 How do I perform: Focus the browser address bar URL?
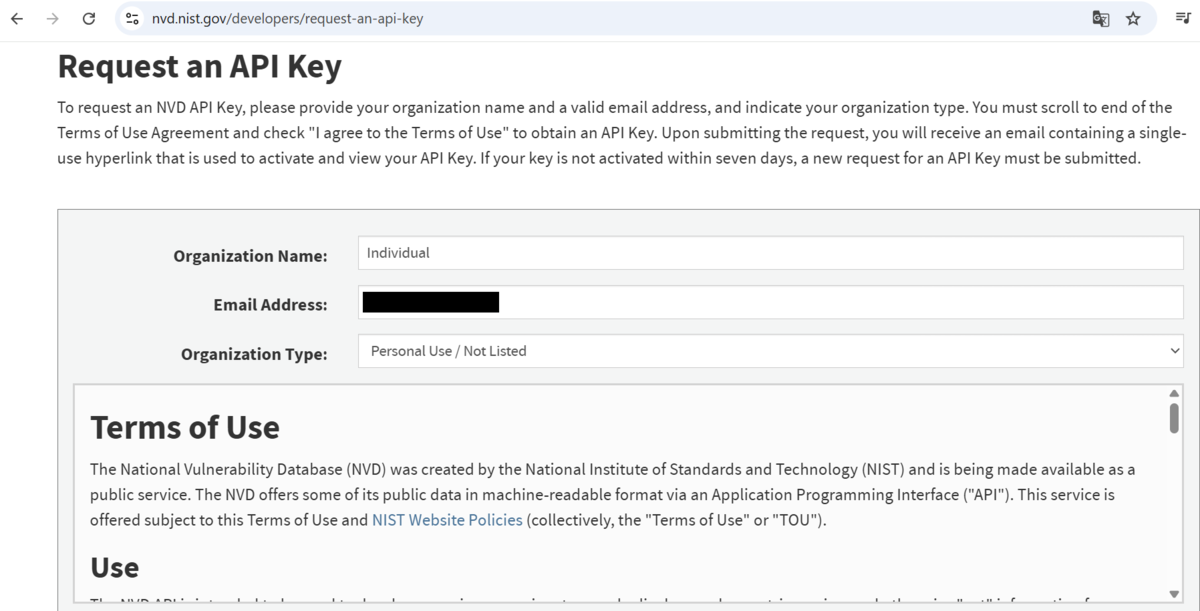[x=287, y=19]
